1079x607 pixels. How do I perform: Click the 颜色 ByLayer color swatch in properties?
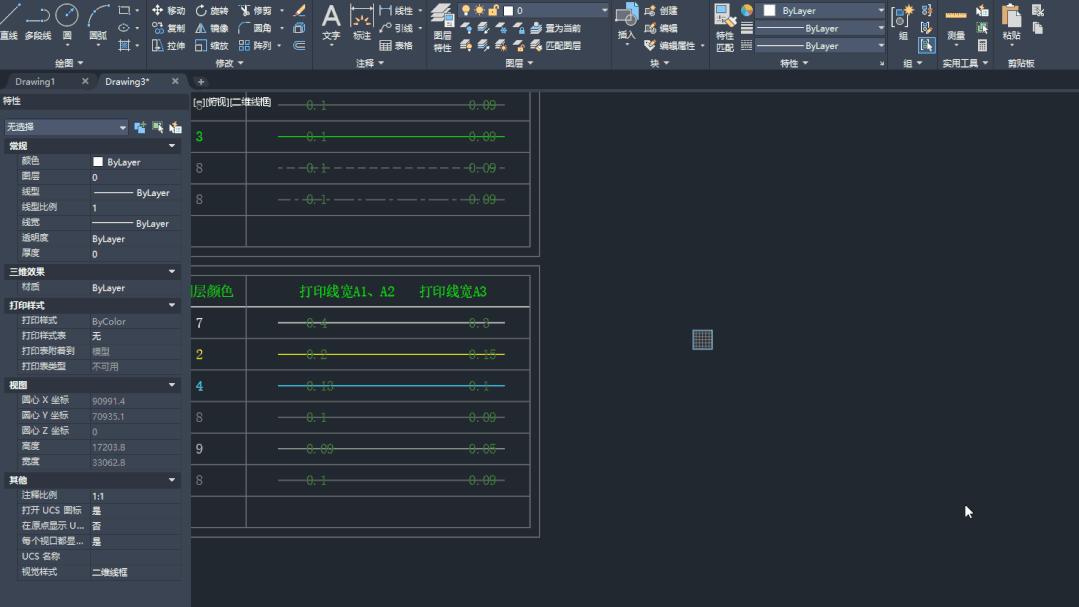pos(98,161)
